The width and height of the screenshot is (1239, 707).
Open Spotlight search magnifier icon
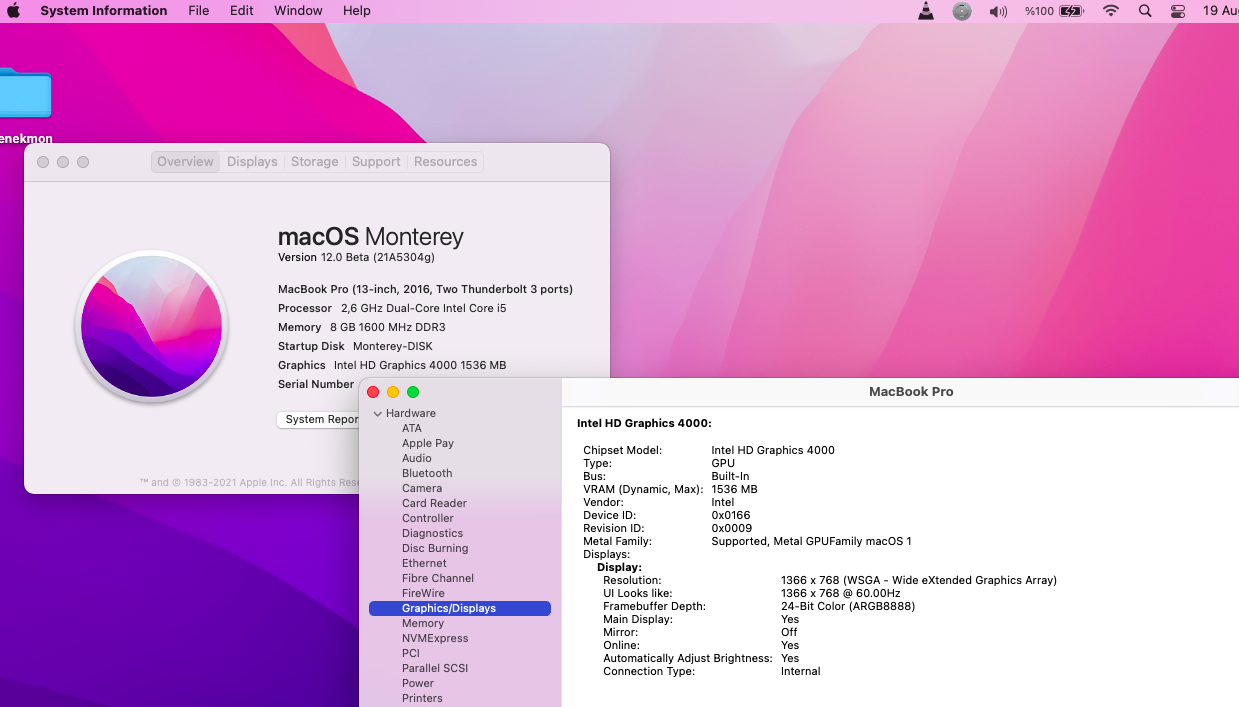coord(1145,11)
